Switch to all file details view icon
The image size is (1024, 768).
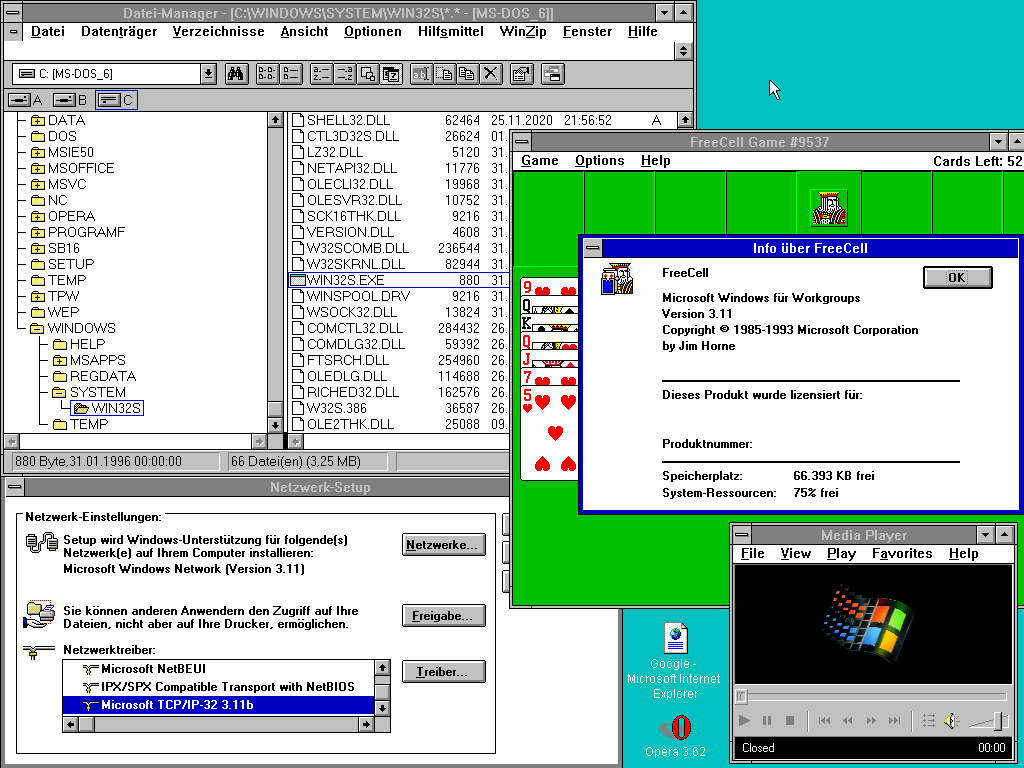coord(290,74)
